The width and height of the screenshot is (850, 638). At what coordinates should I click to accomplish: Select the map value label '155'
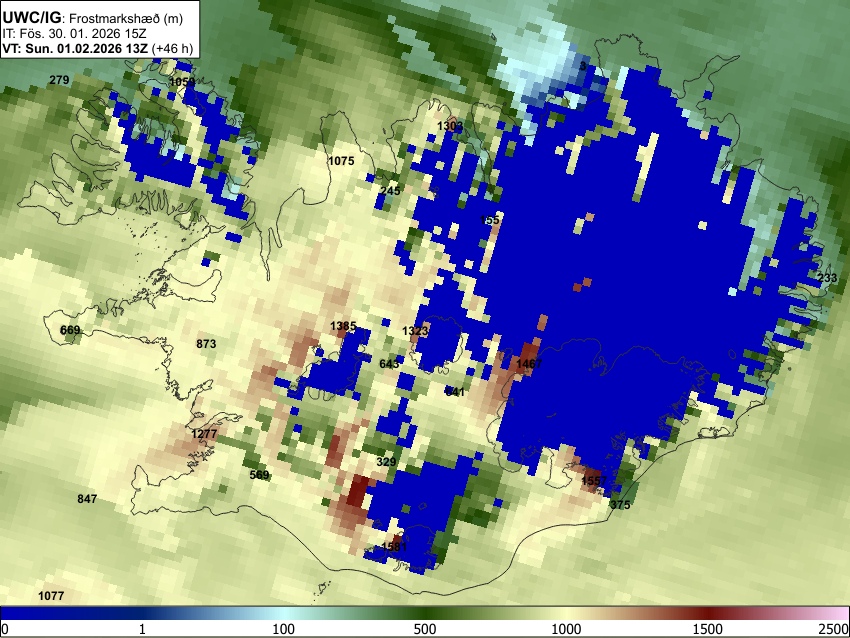point(490,220)
